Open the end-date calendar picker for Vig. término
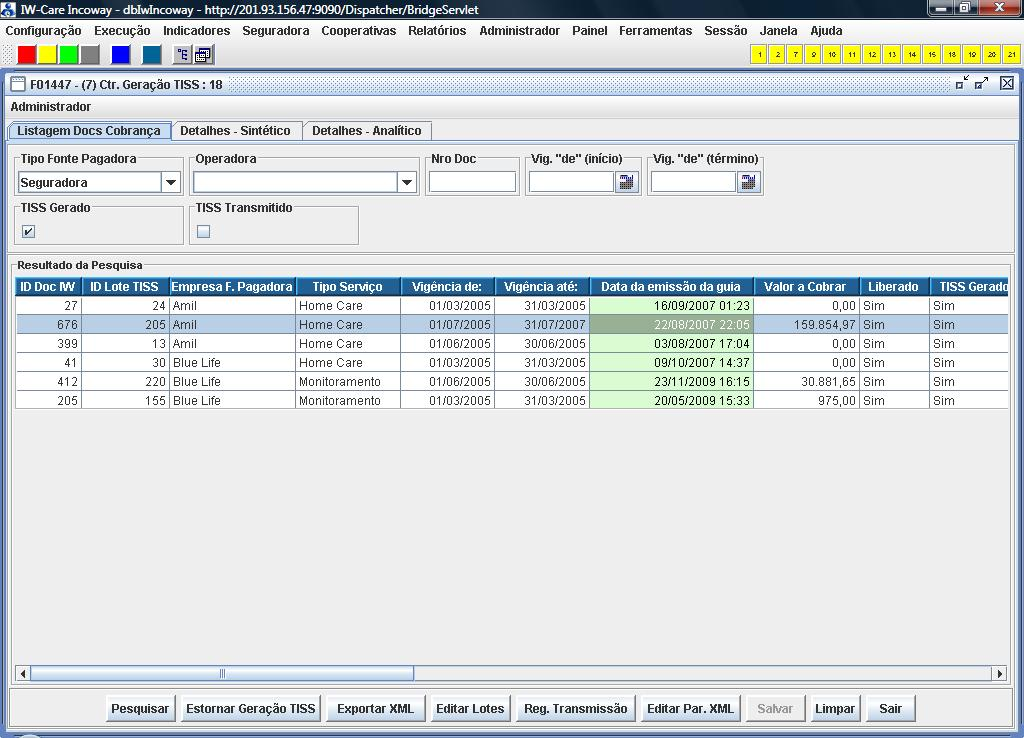Viewport: 1024px width, 738px height. (x=748, y=182)
